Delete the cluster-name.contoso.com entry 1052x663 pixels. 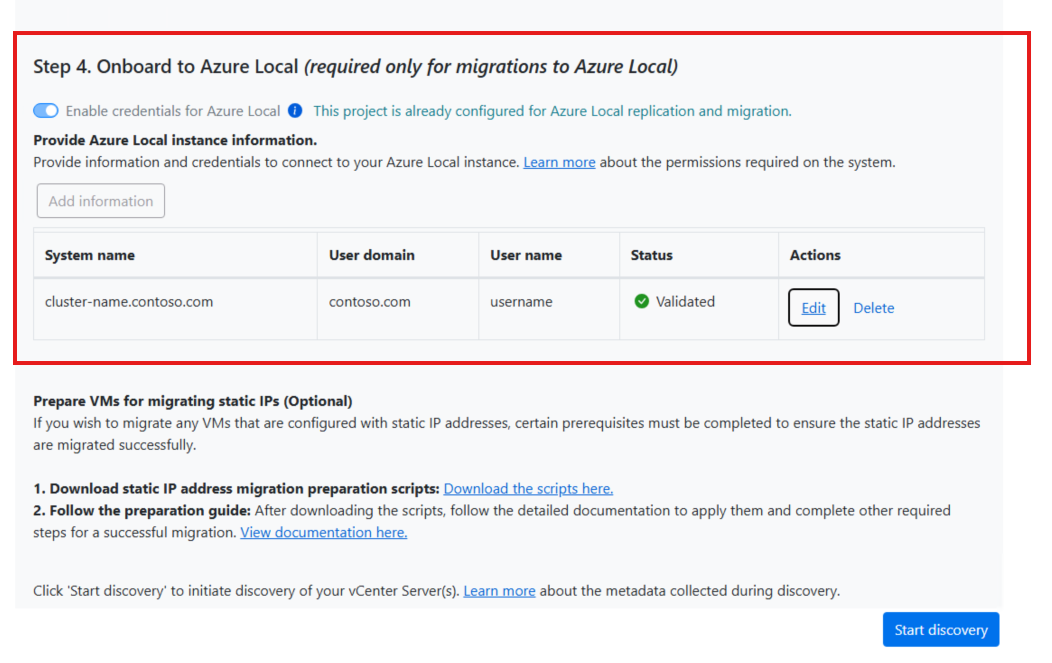(x=874, y=308)
